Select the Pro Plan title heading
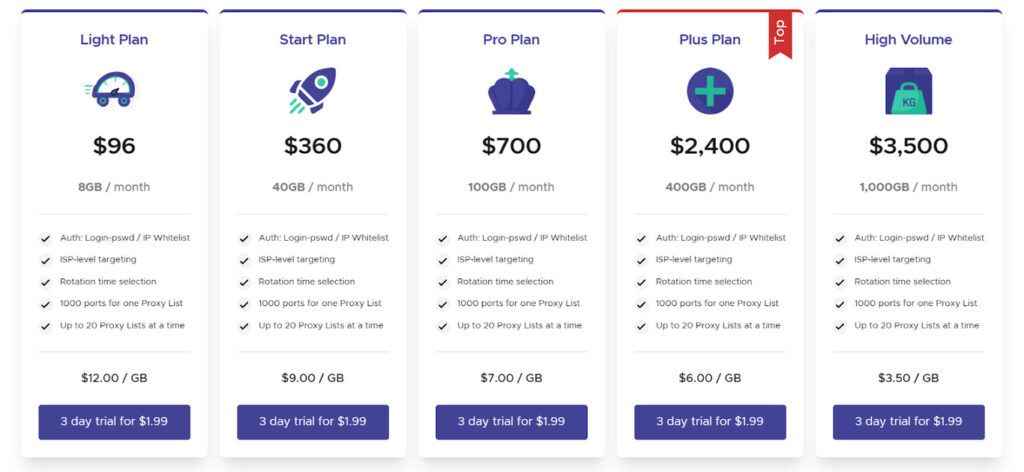The width and height of the screenshot is (1024, 472). (x=511, y=40)
